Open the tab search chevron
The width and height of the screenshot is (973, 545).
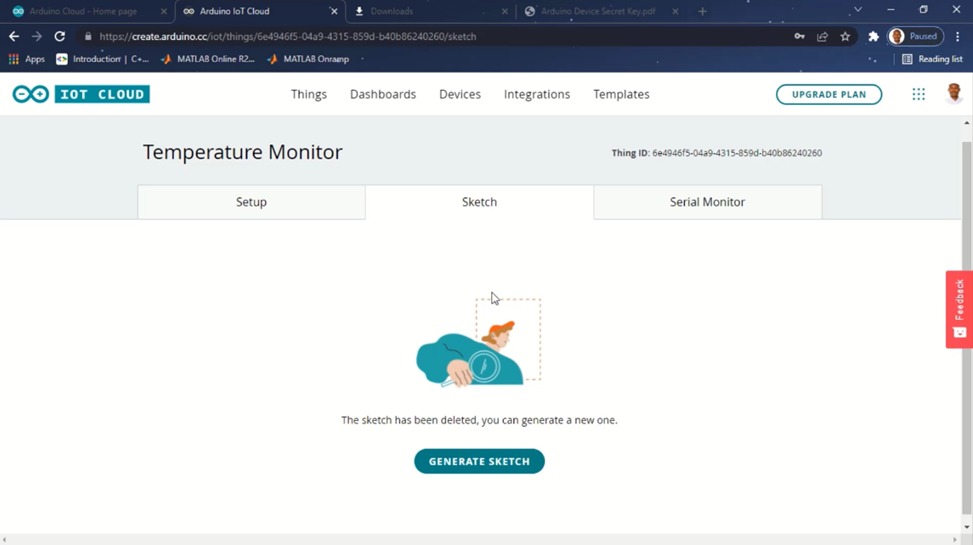tap(858, 10)
